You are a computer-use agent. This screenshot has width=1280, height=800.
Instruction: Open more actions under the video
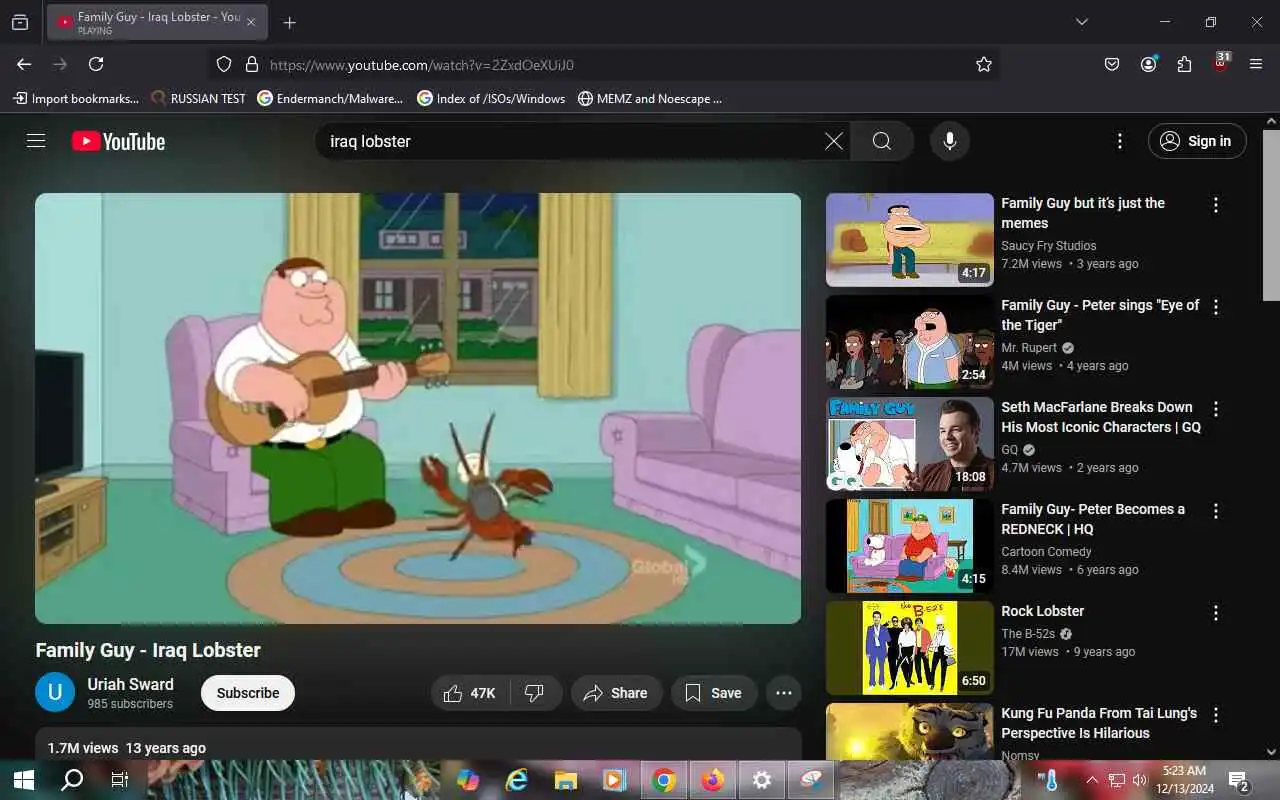784,693
